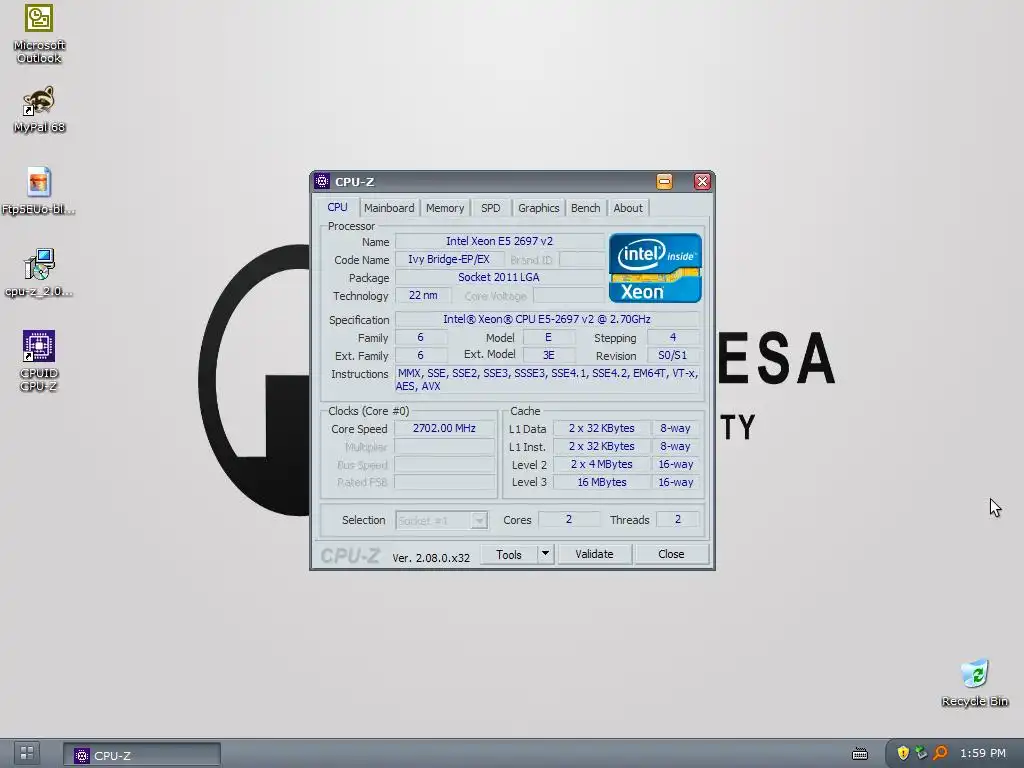Click the processor Name field

(x=499, y=242)
